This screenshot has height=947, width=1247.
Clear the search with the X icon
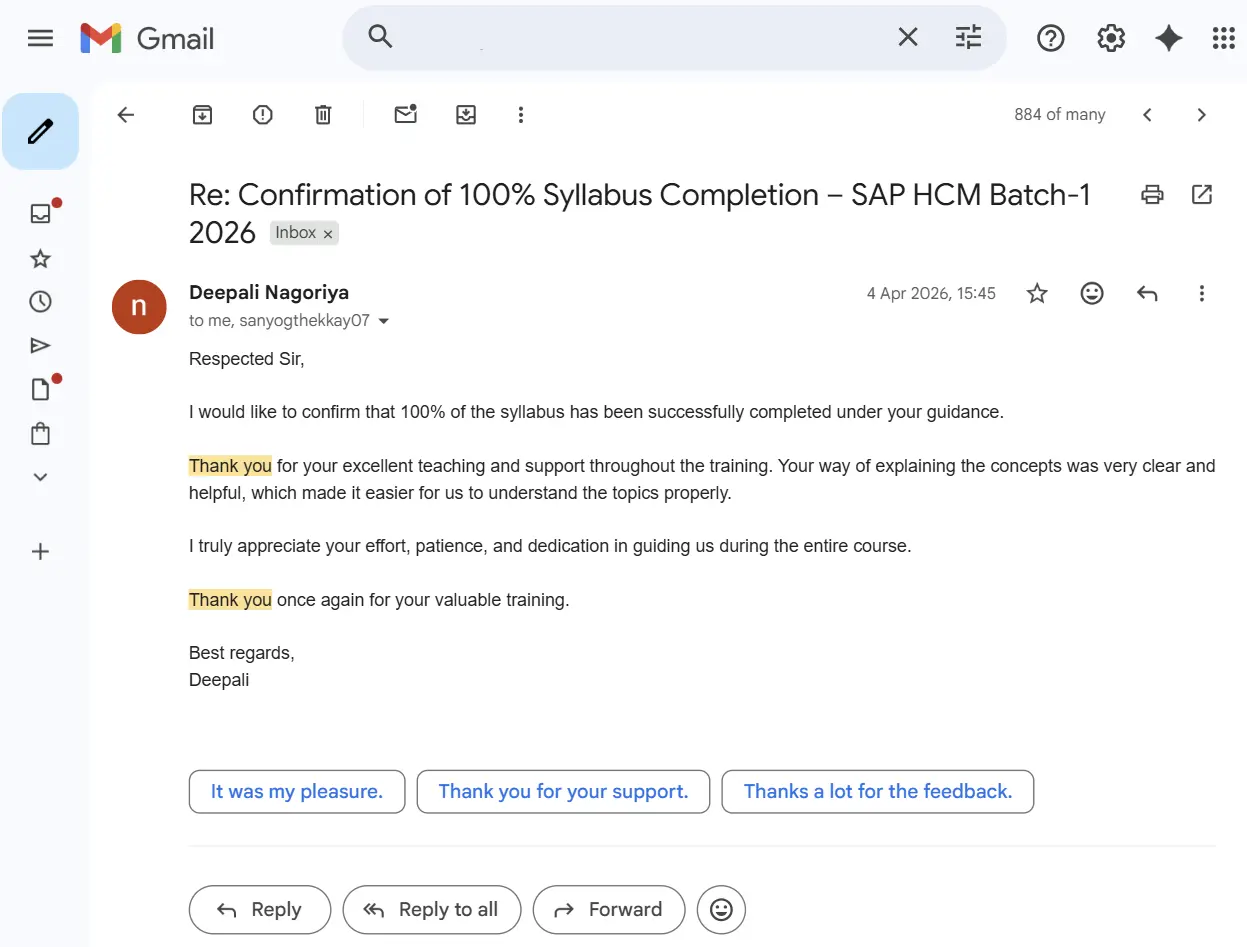click(908, 38)
